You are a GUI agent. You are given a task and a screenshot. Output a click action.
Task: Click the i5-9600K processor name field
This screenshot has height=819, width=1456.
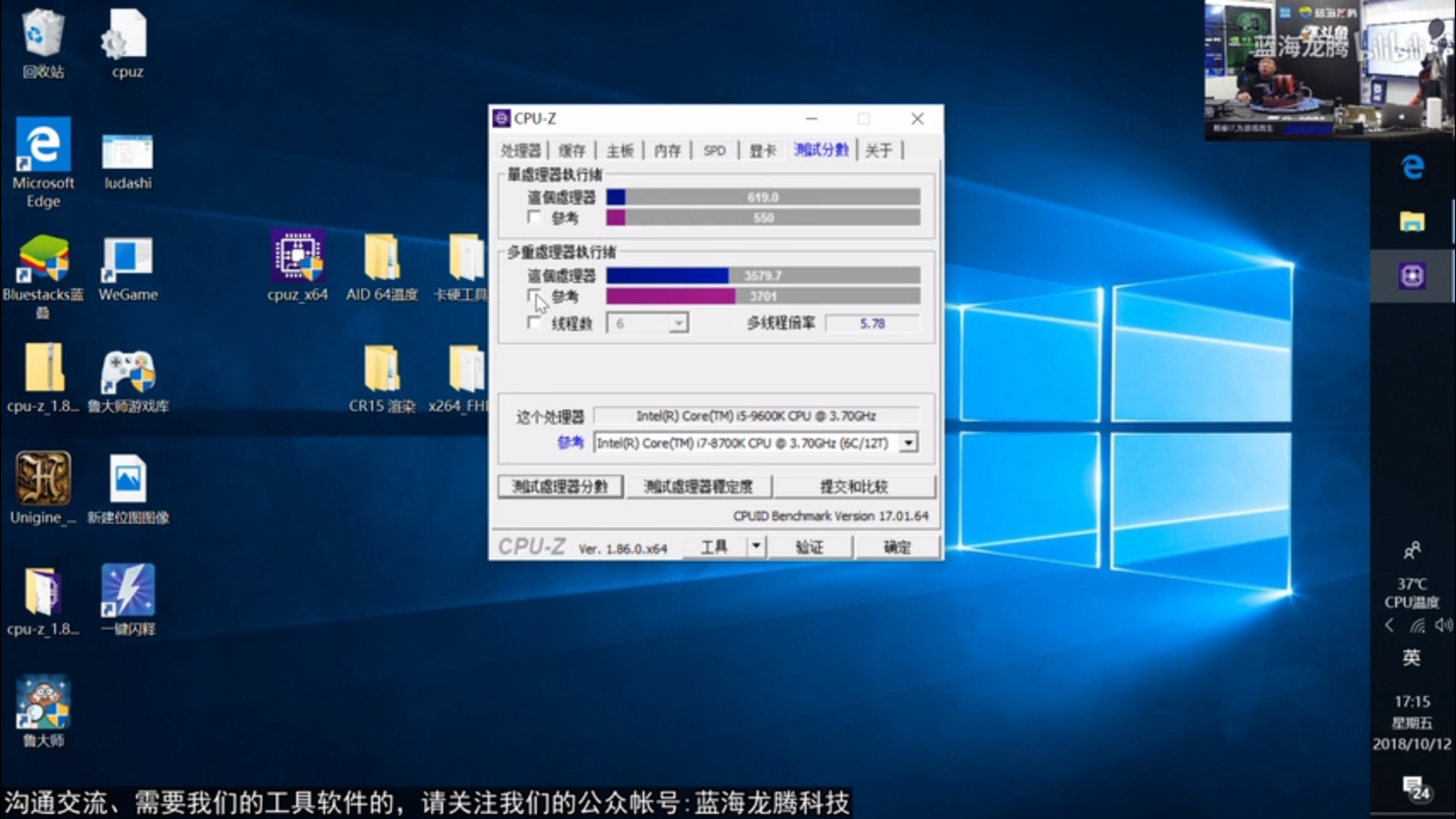tap(757, 416)
